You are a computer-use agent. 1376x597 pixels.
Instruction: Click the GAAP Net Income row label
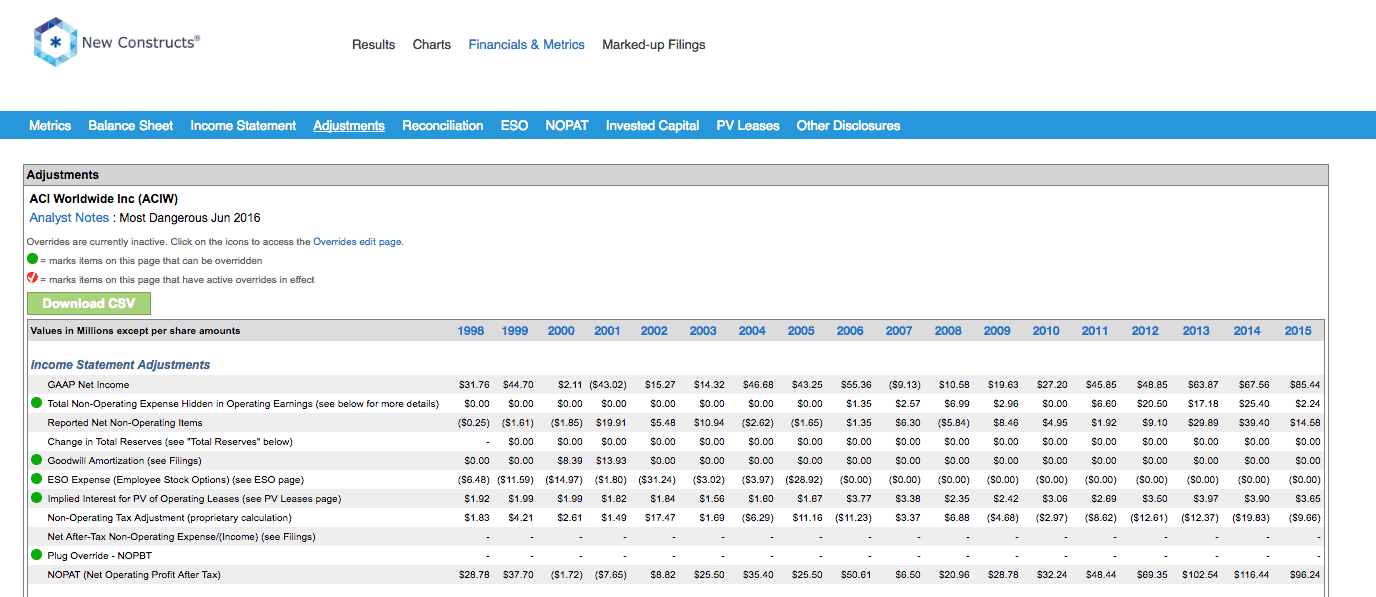(88, 385)
